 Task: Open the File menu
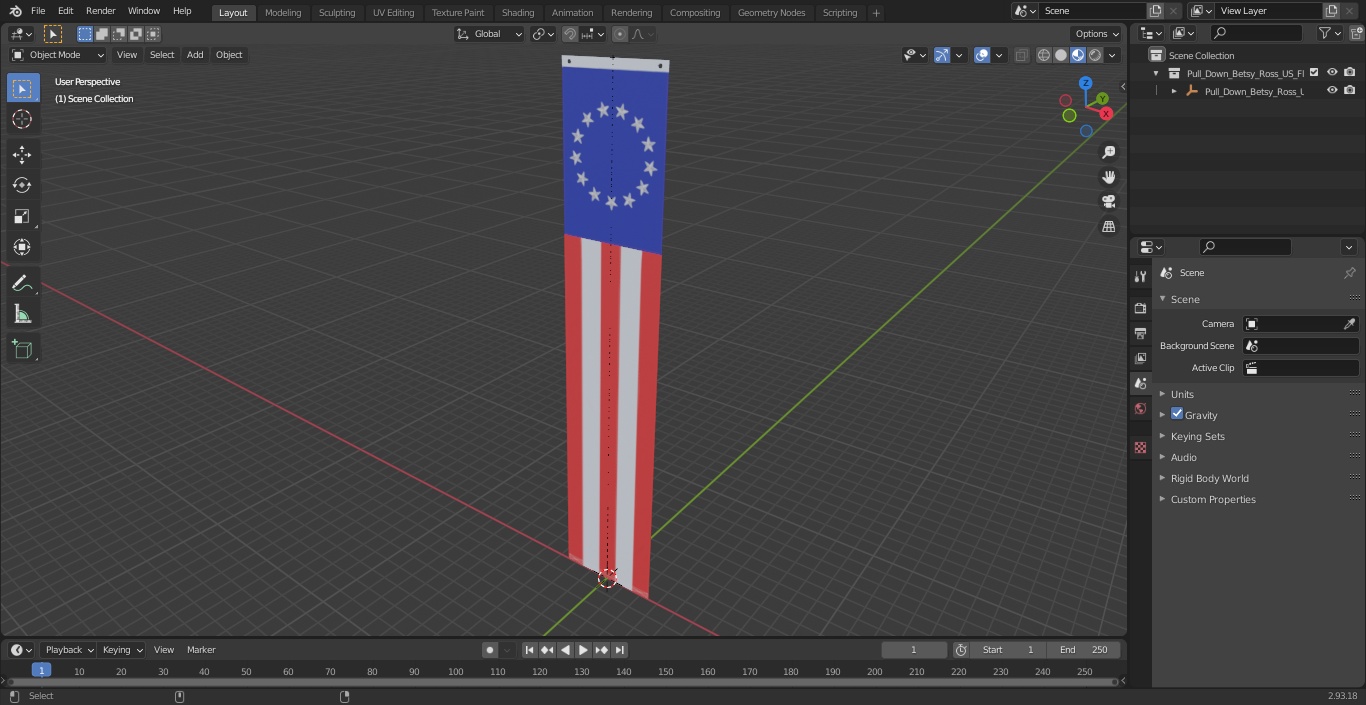38,11
